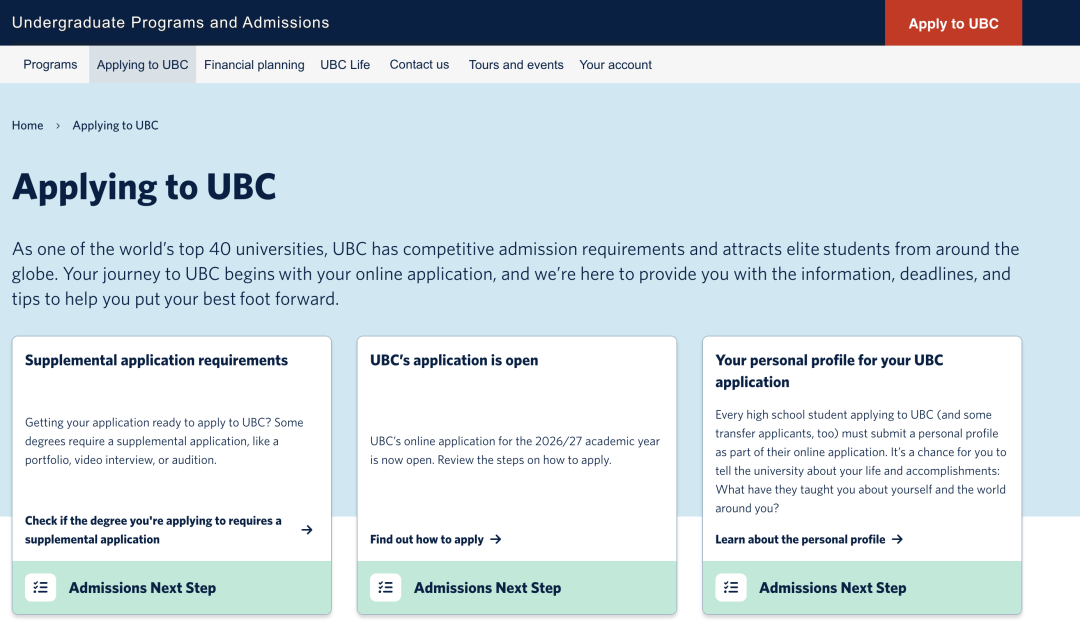Open Your account from the nav bar
Image resolution: width=1080 pixels, height=630 pixels.
click(615, 65)
